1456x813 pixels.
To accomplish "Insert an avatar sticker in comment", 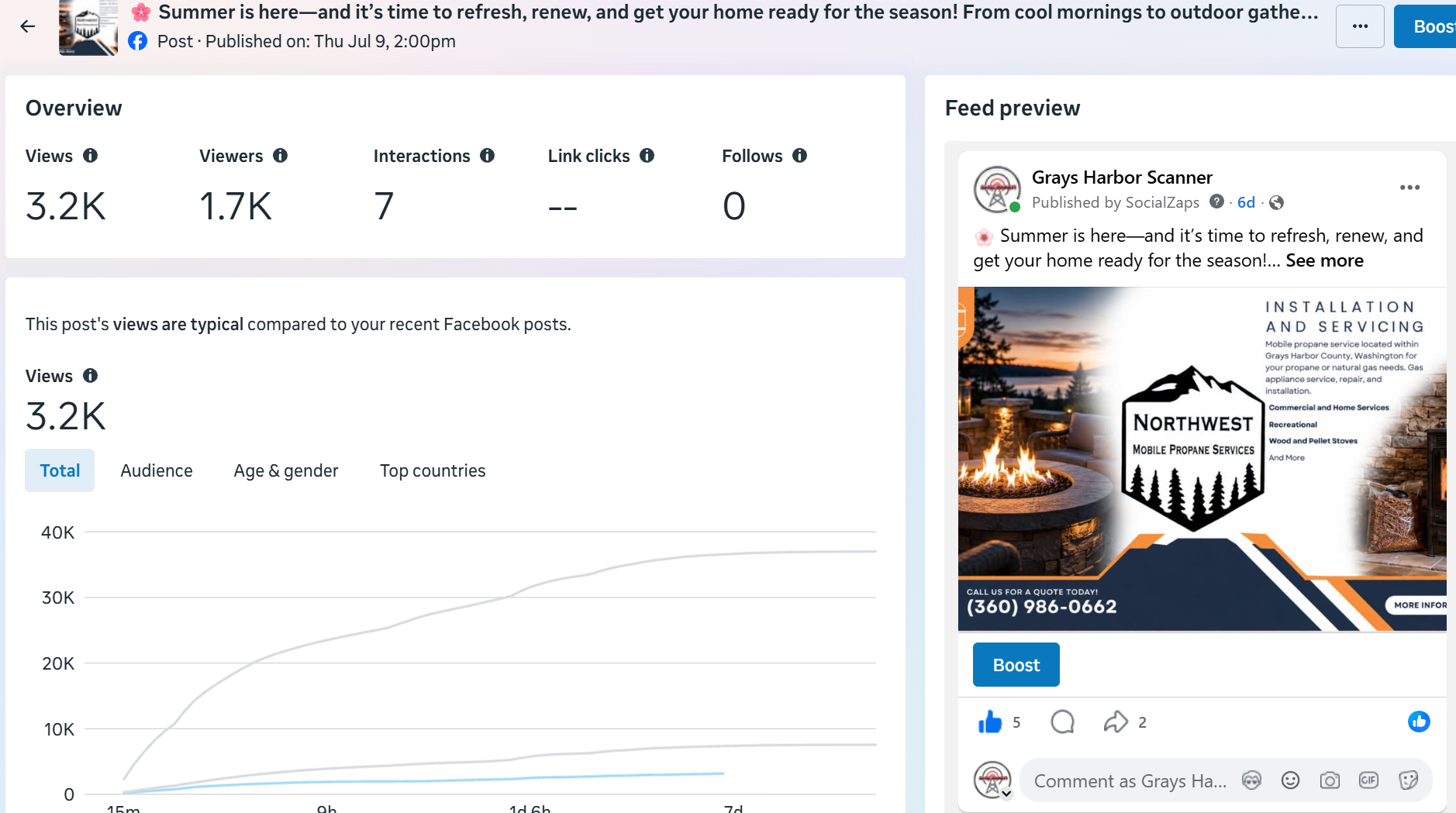I will coord(1251,780).
